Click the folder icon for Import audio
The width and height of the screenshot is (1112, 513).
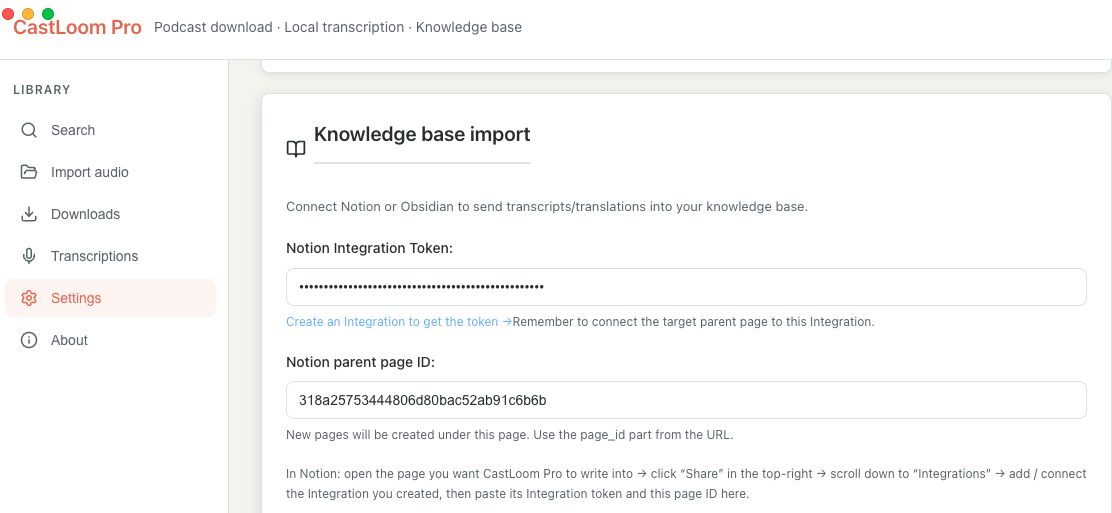(x=29, y=172)
